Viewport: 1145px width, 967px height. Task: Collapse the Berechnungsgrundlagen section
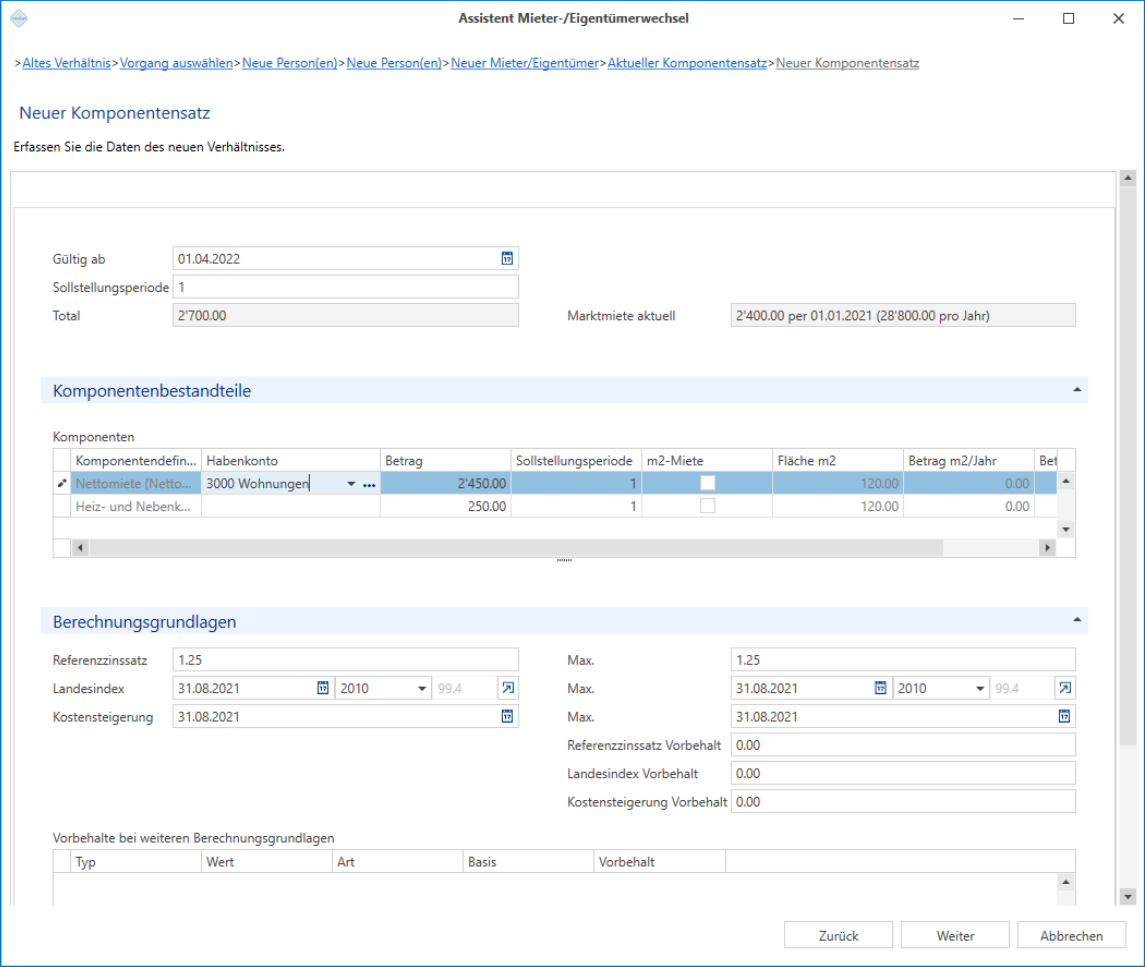coord(1076,621)
